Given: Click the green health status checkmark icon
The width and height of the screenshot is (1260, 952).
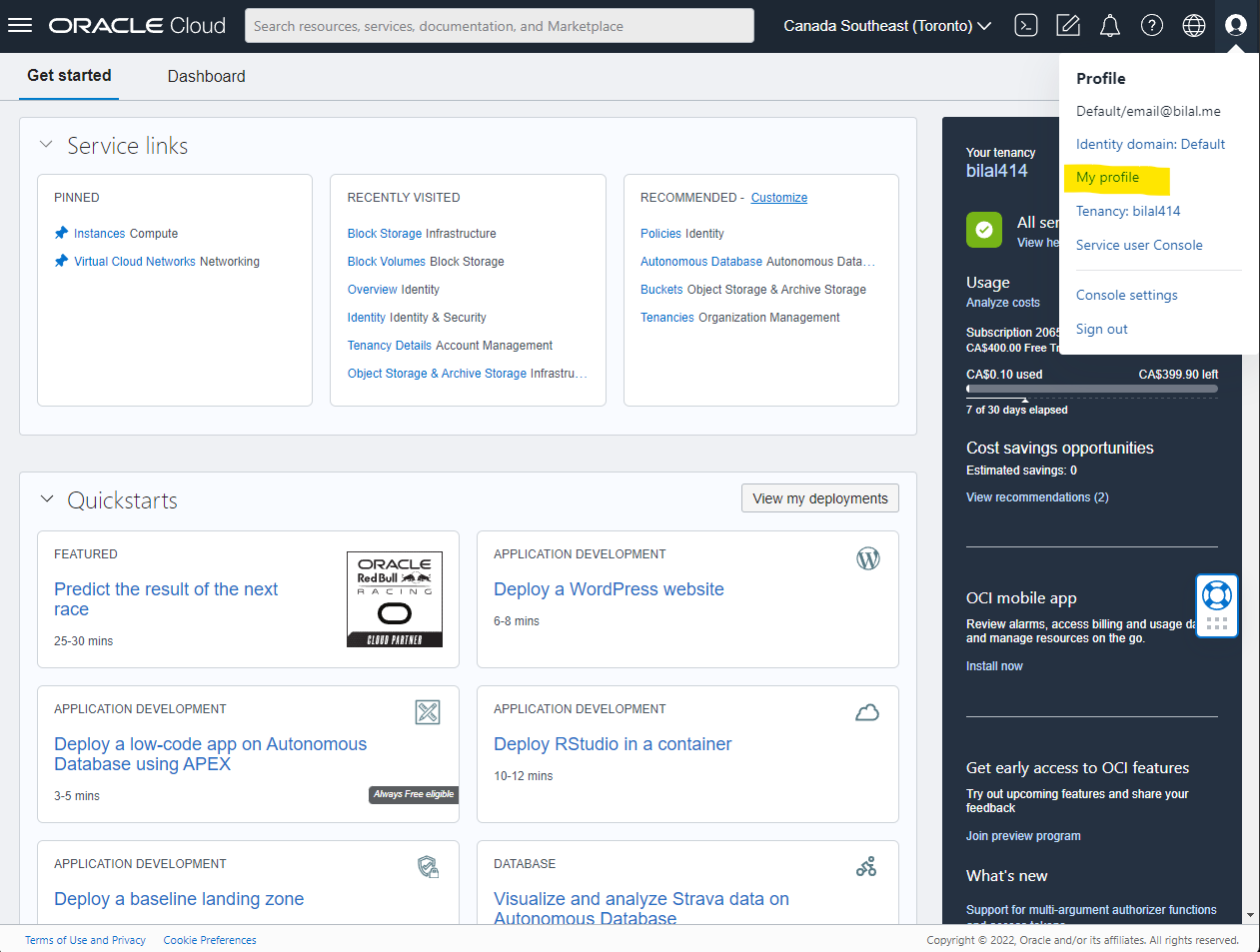Looking at the screenshot, I should point(984,230).
